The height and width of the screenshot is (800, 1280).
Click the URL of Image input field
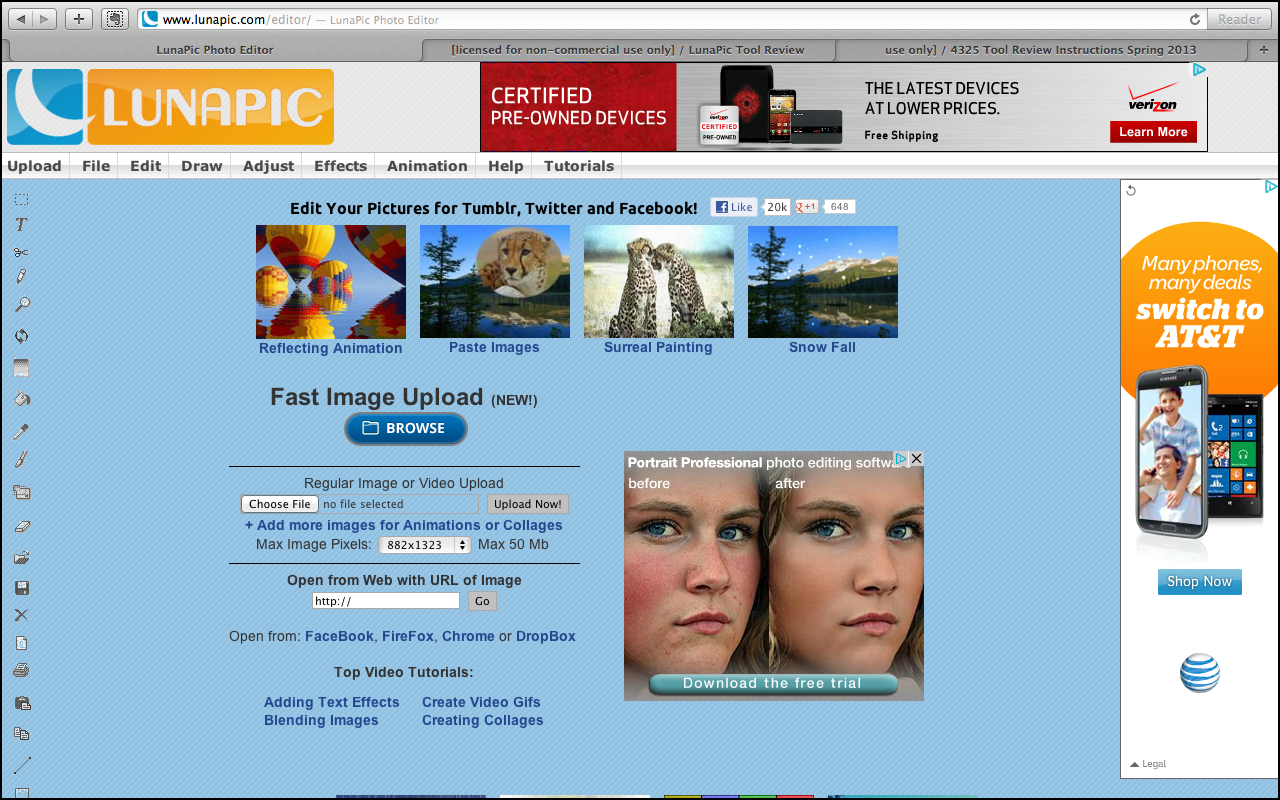(386, 601)
